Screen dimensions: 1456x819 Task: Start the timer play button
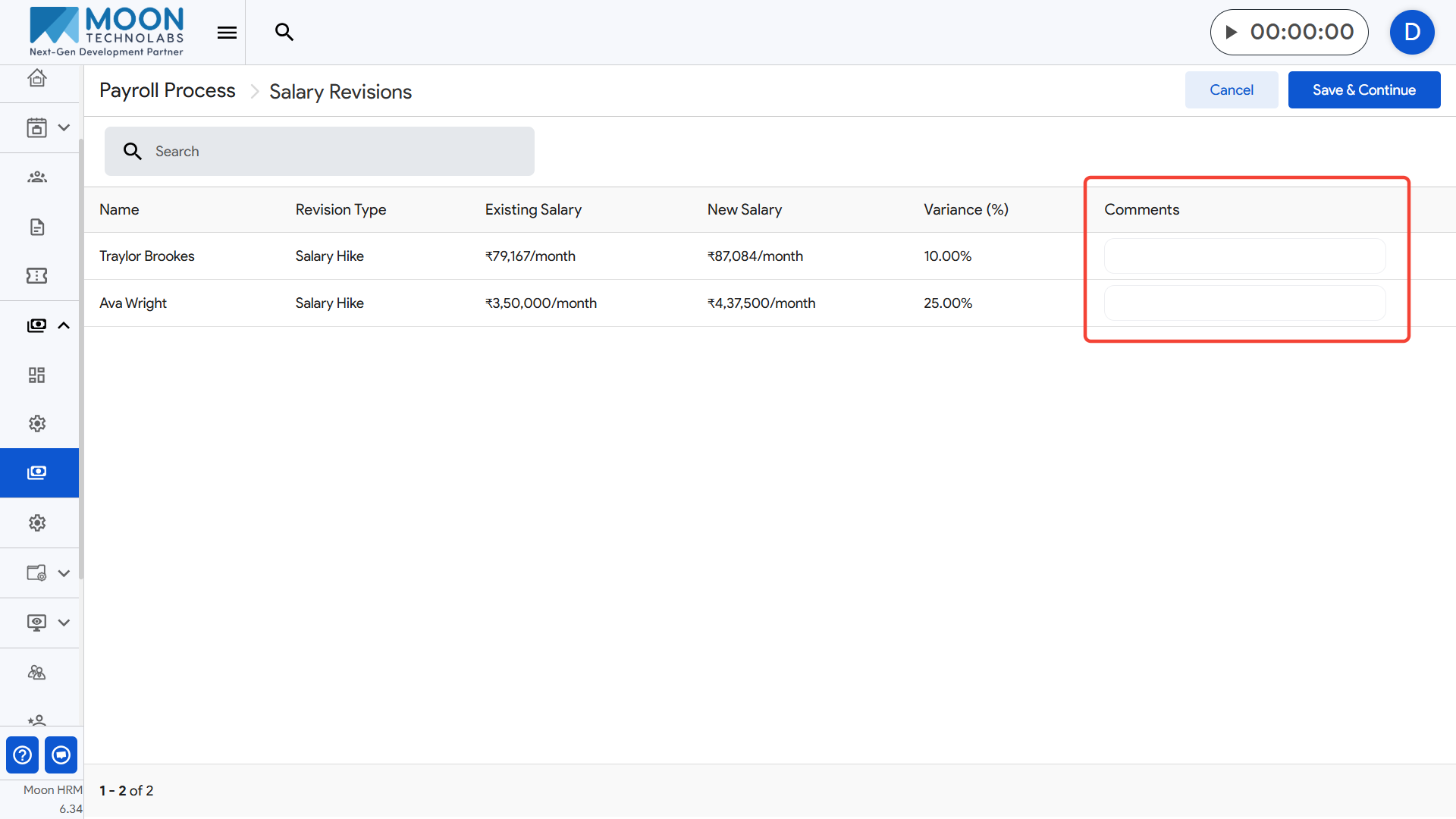(1232, 32)
